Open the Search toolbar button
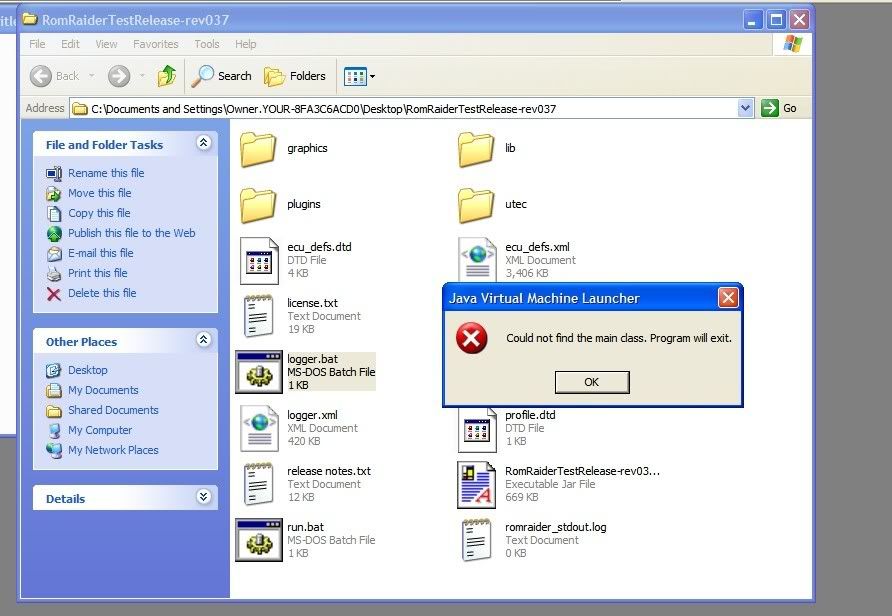 (222, 76)
